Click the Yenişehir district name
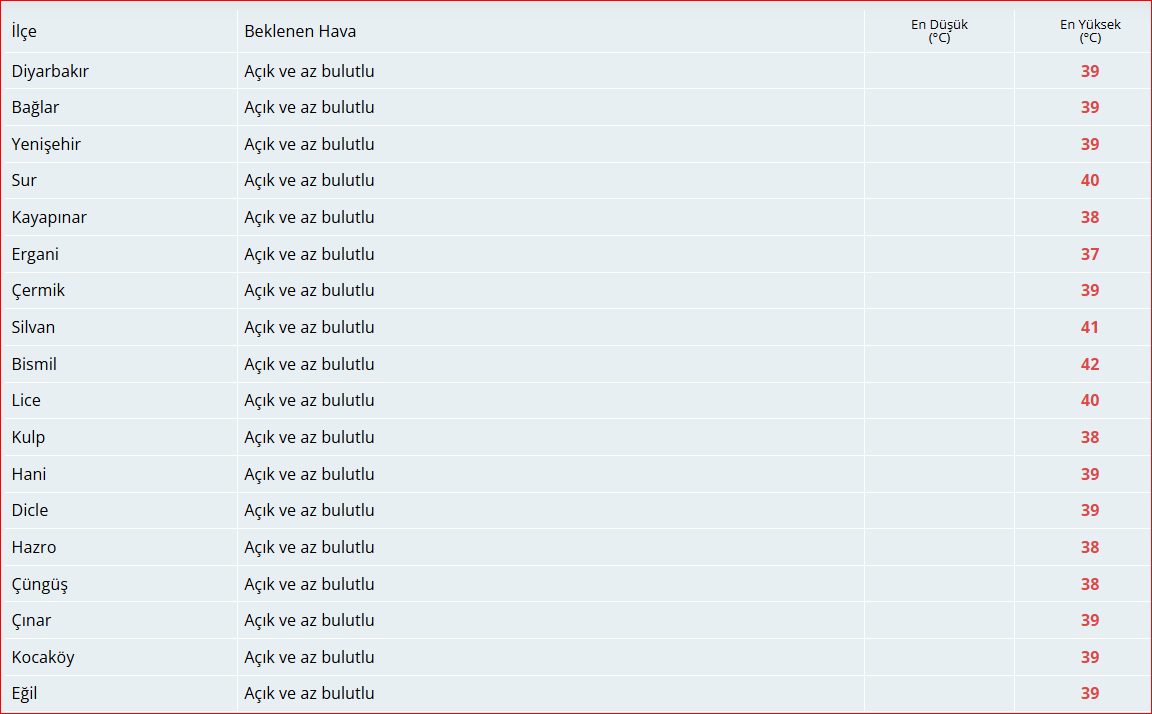 click(x=46, y=144)
